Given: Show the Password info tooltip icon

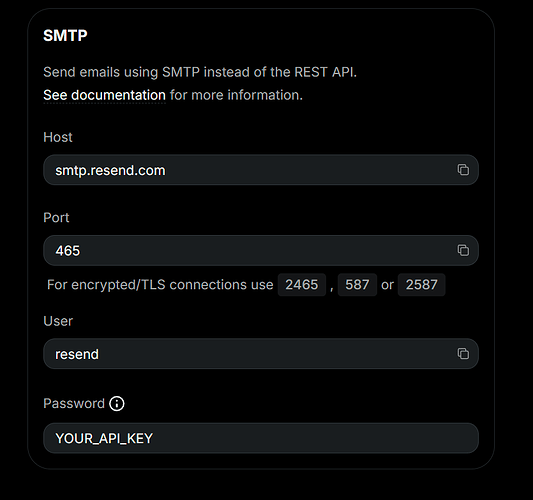Looking at the screenshot, I should click(x=117, y=403).
